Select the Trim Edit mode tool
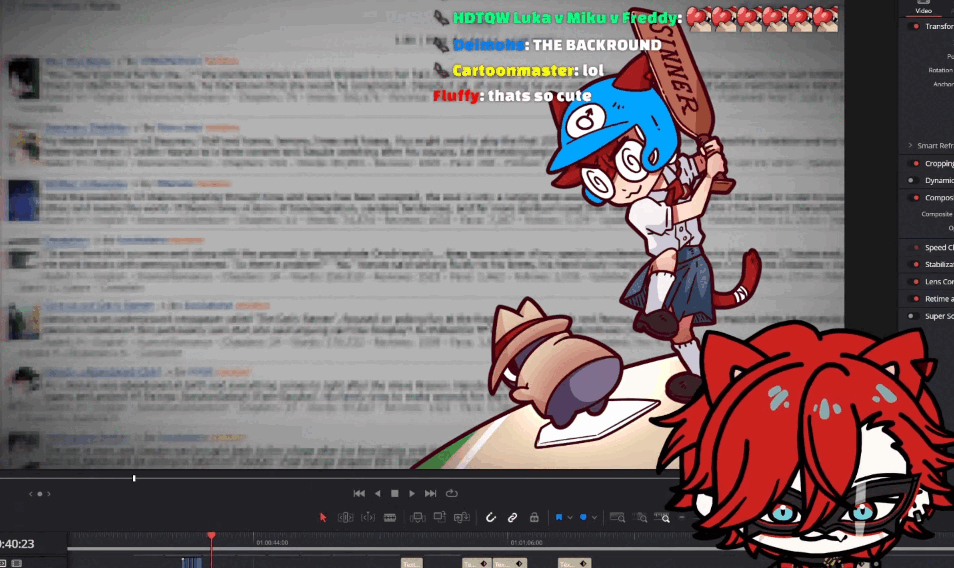This screenshot has width=954, height=568. click(345, 518)
